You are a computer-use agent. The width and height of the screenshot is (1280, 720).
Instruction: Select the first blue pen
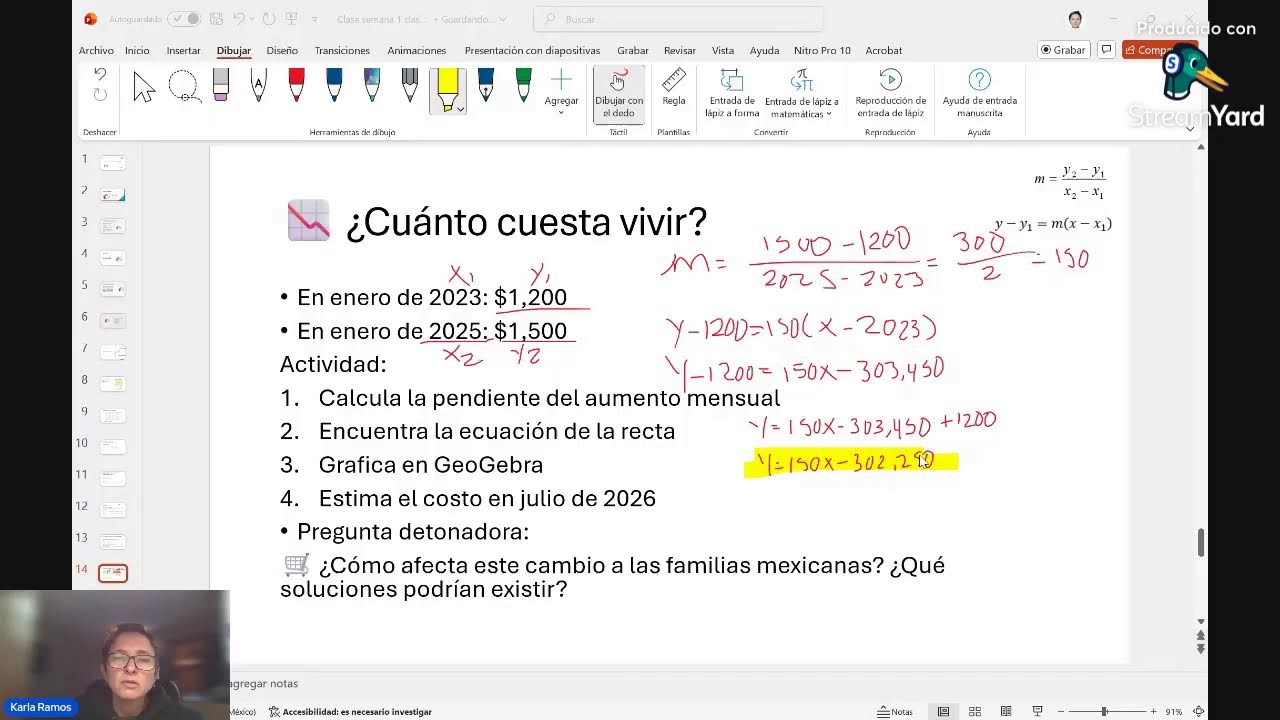click(334, 86)
